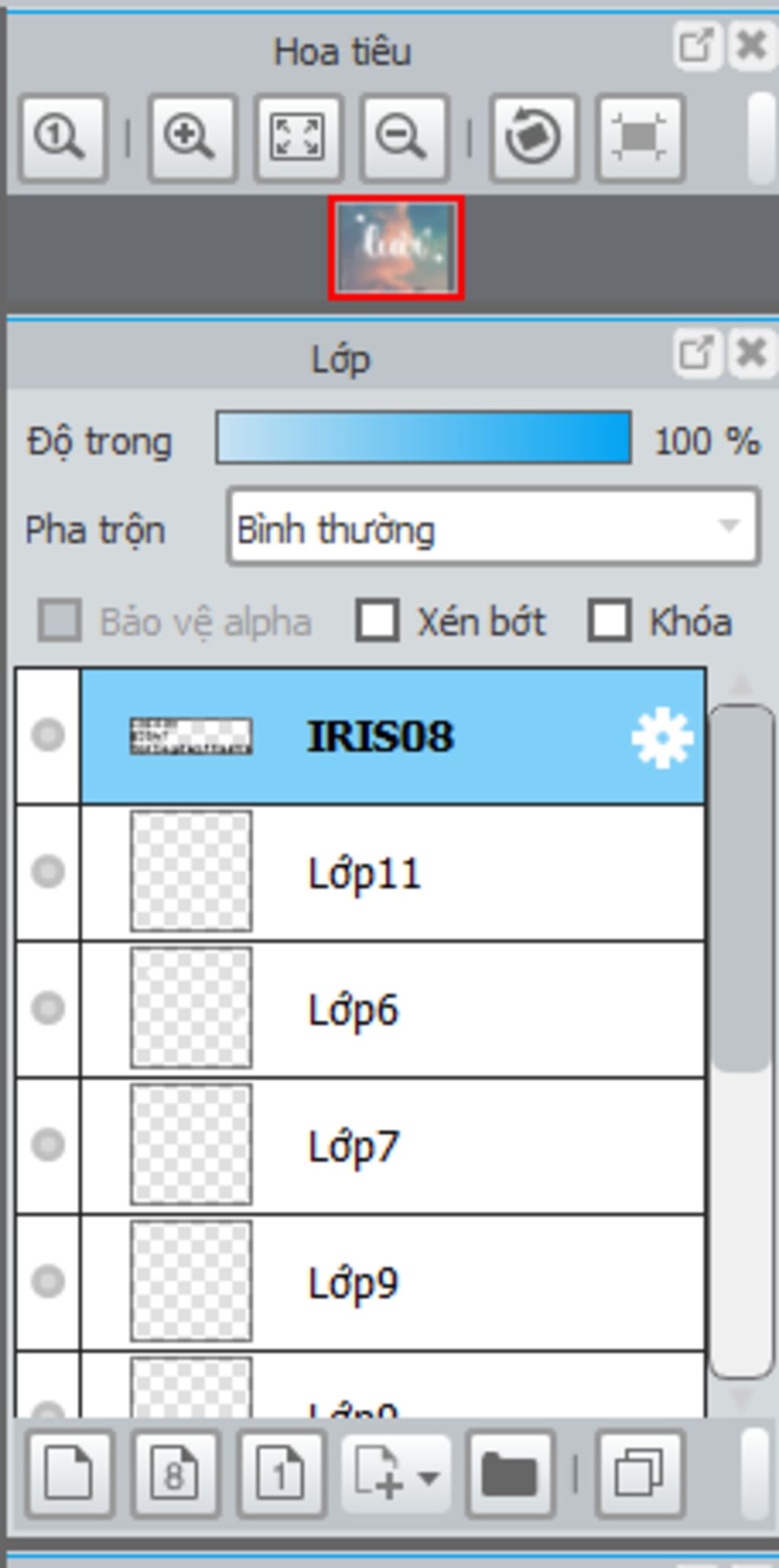
Task: Hide the Lớp6 layer
Action: click(x=48, y=1008)
